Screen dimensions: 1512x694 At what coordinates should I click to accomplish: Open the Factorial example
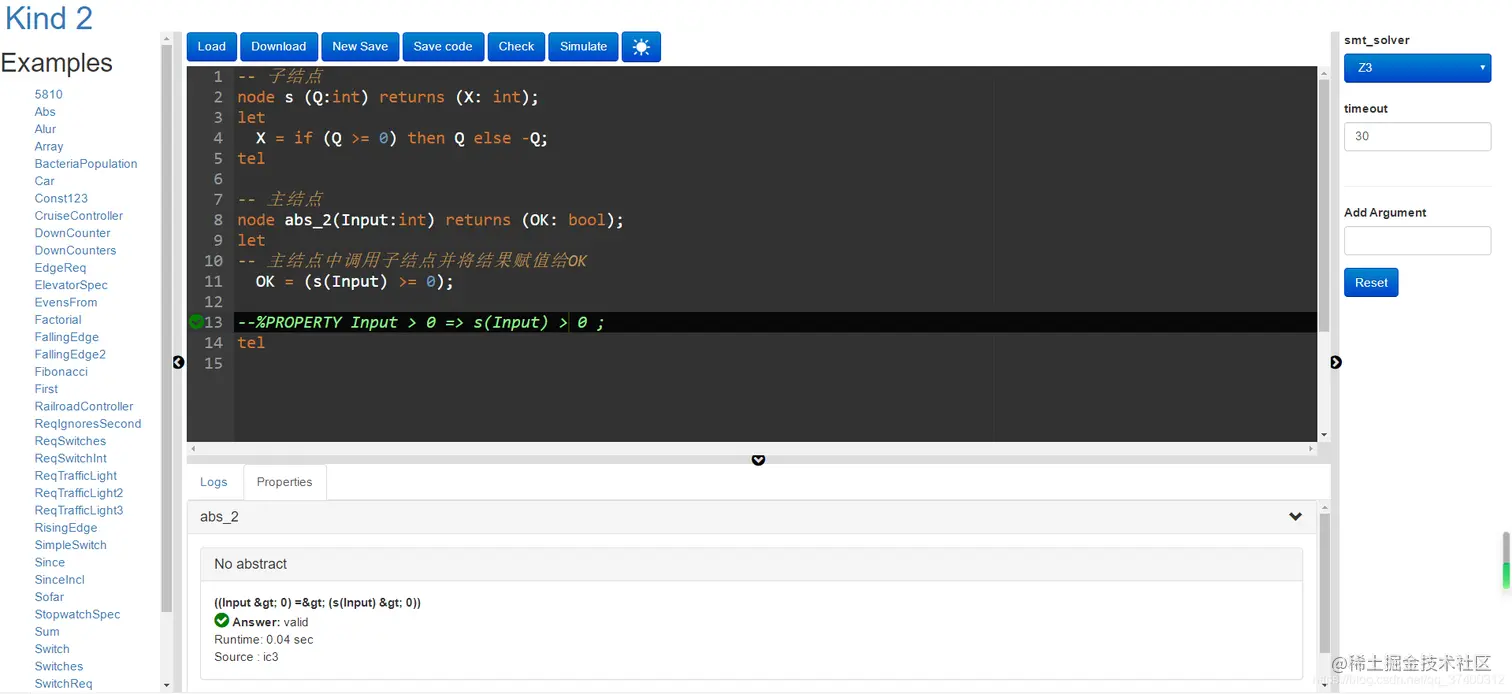pyautogui.click(x=58, y=320)
